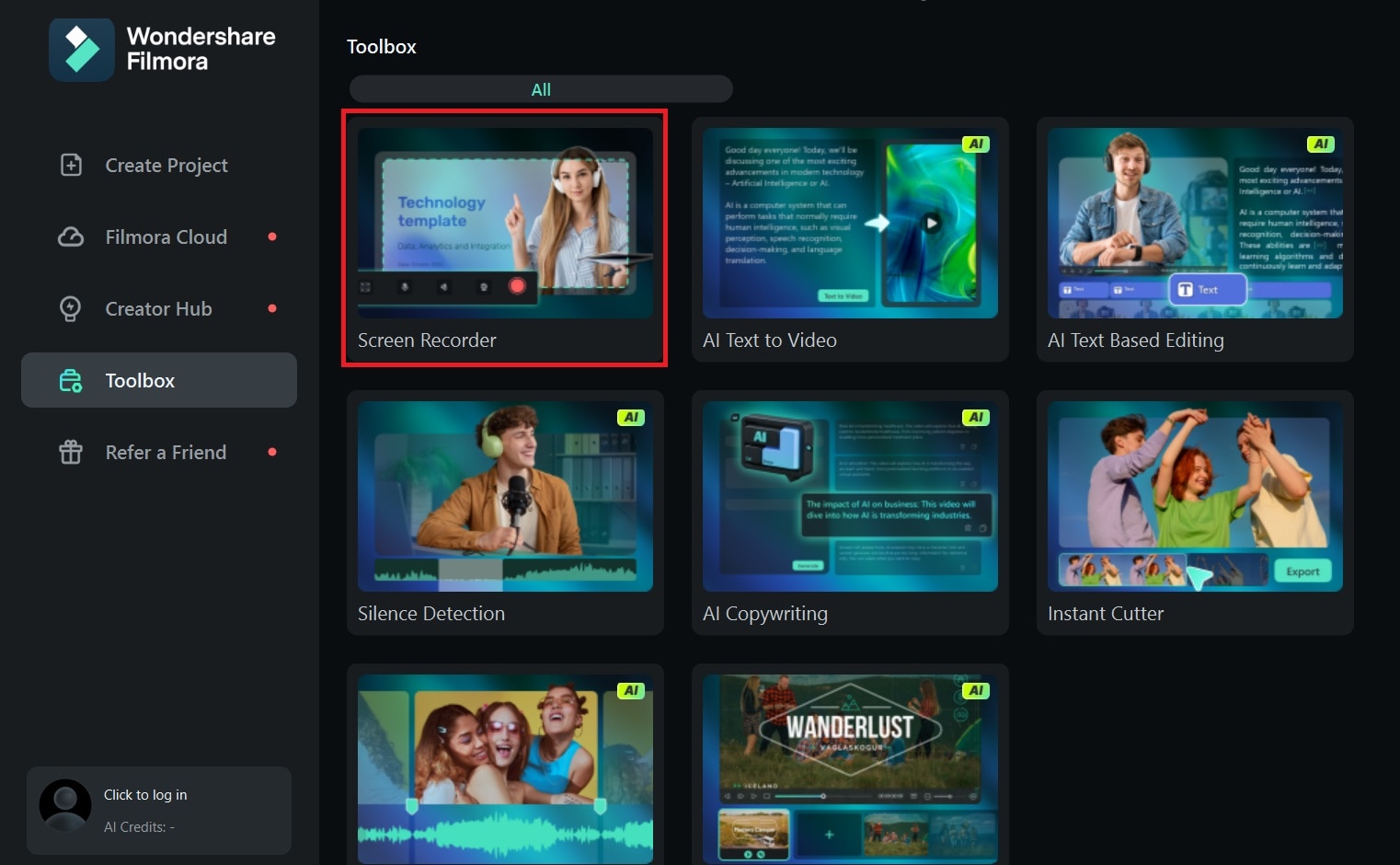1400x865 pixels.
Task: Click the AI Text to Video label
Action: pos(770,340)
